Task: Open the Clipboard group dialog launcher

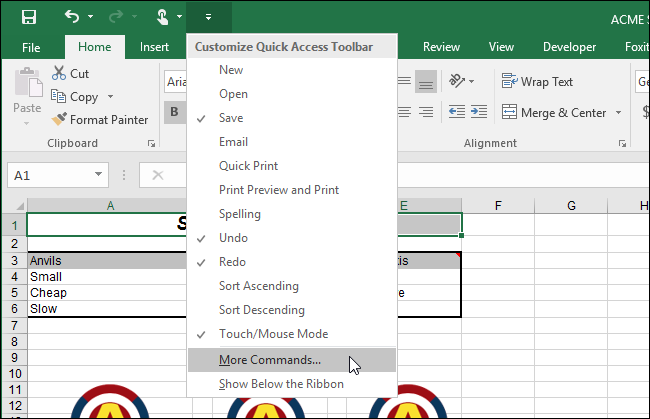Action: 151,143
